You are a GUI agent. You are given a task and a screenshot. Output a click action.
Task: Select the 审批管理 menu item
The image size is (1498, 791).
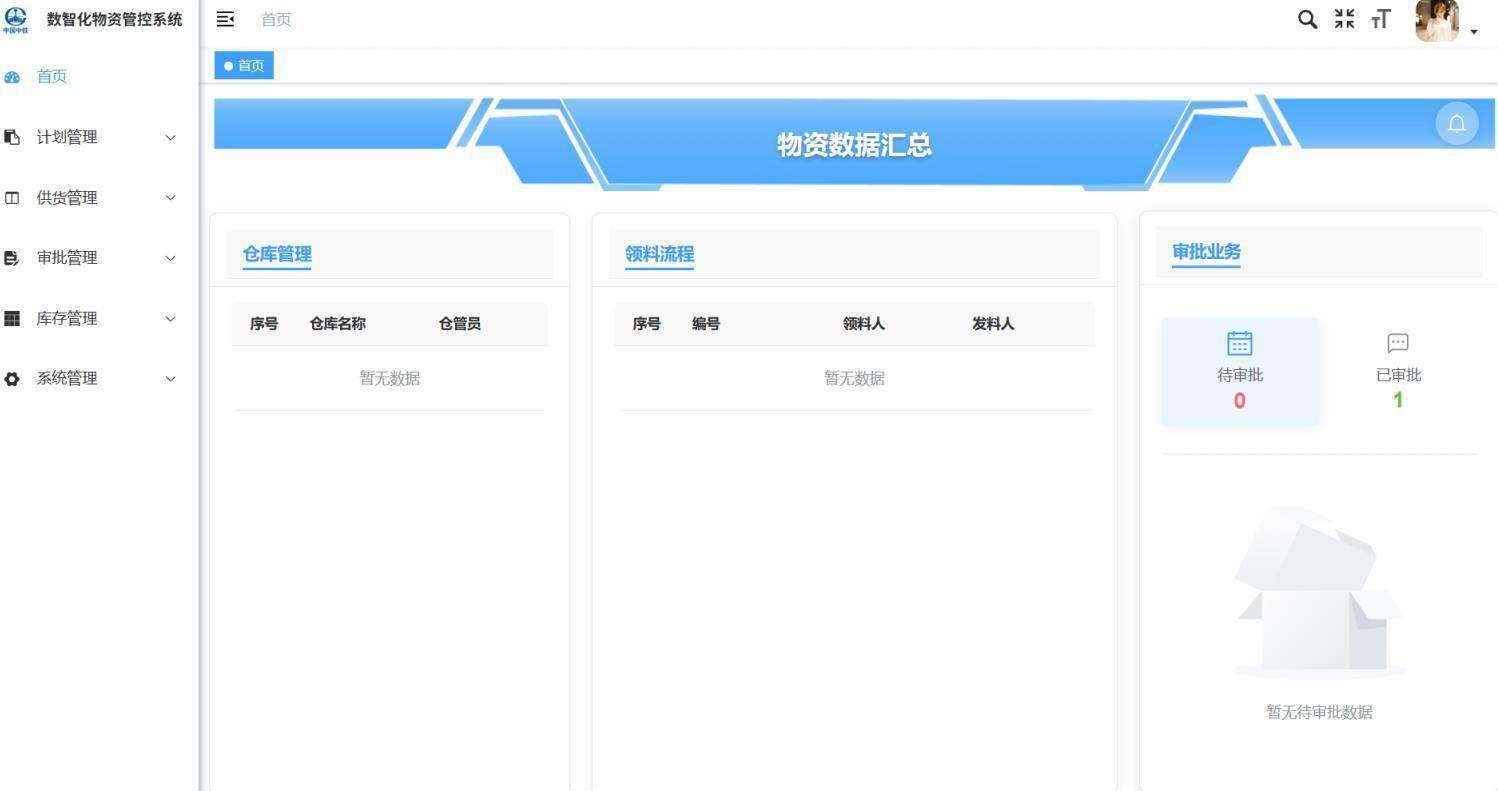pos(66,258)
